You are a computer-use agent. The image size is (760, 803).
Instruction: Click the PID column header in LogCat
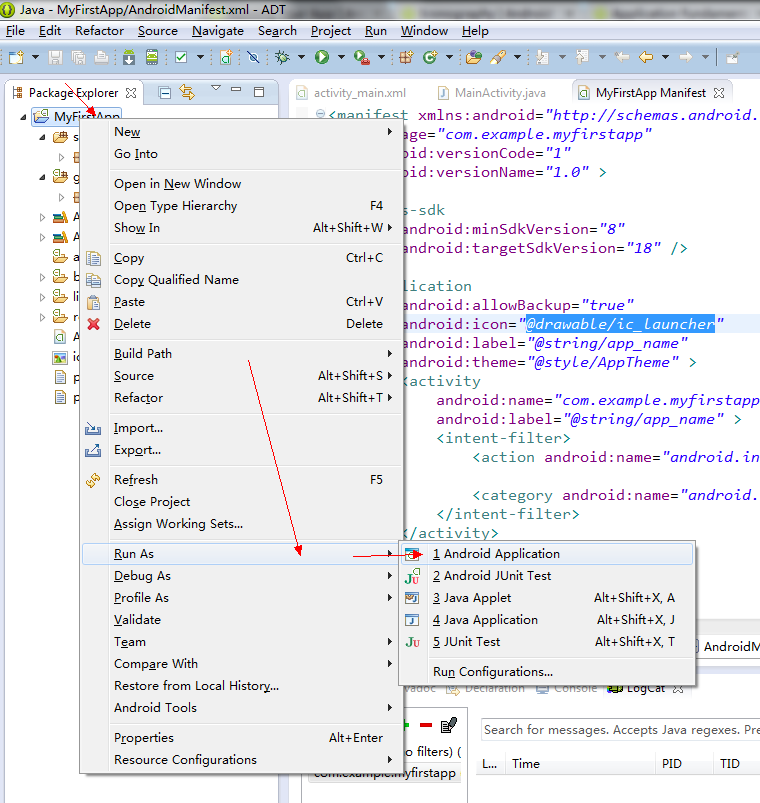(x=684, y=764)
